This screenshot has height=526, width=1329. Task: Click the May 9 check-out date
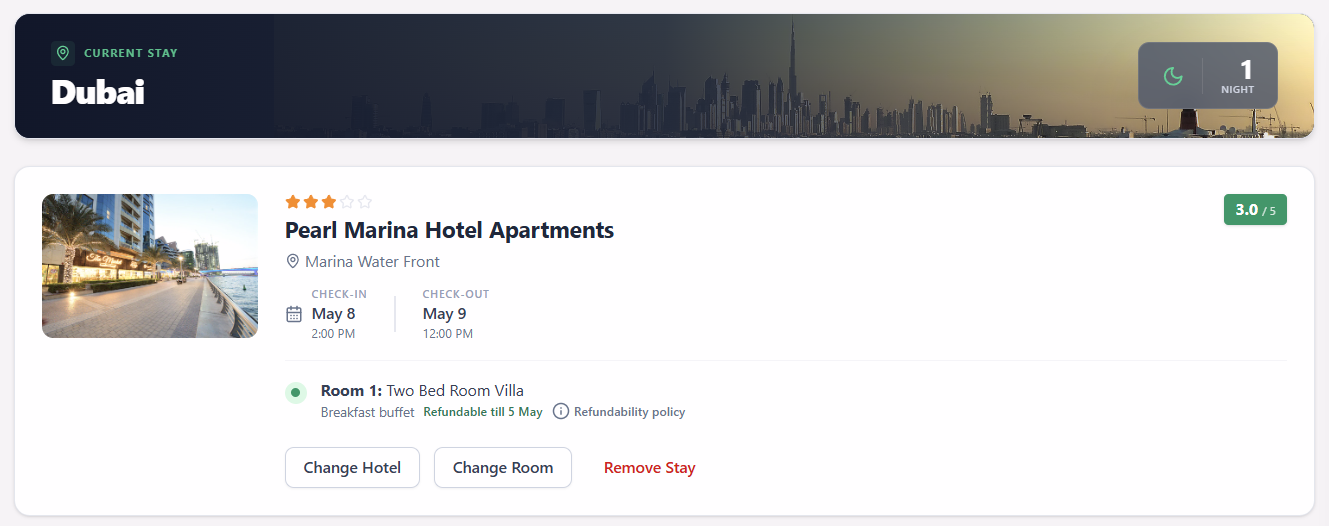[445, 313]
